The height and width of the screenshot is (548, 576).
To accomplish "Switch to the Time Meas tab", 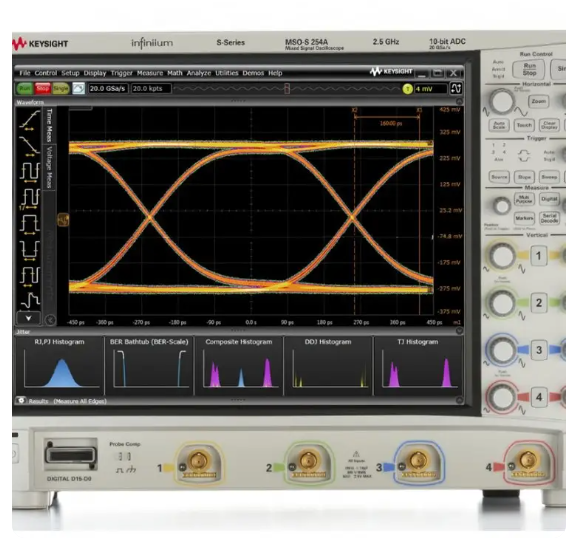I will click(49, 125).
